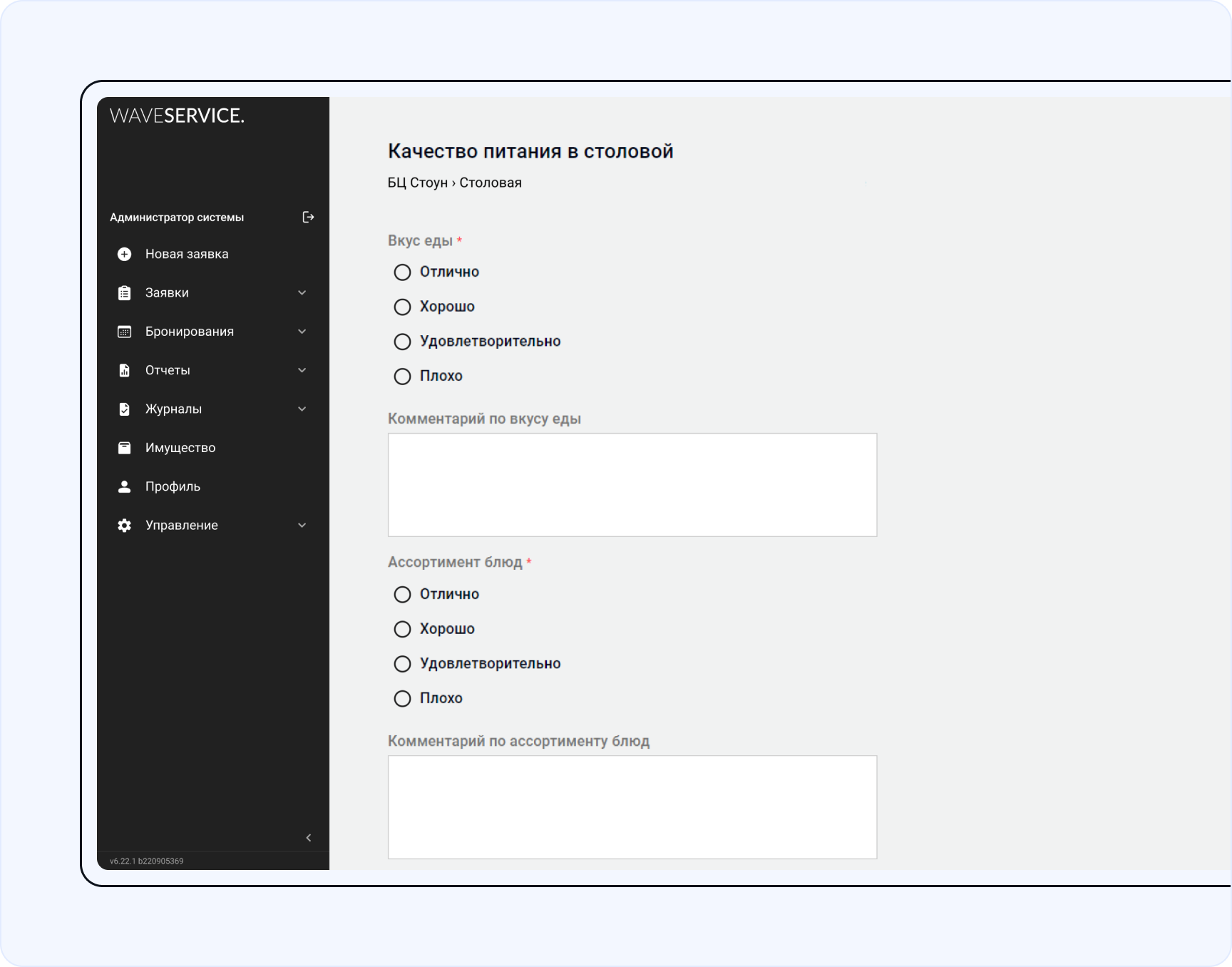Image resolution: width=1232 pixels, height=967 pixels.
Task: Select Плохо under Ассортимент блюд
Action: [x=403, y=698]
